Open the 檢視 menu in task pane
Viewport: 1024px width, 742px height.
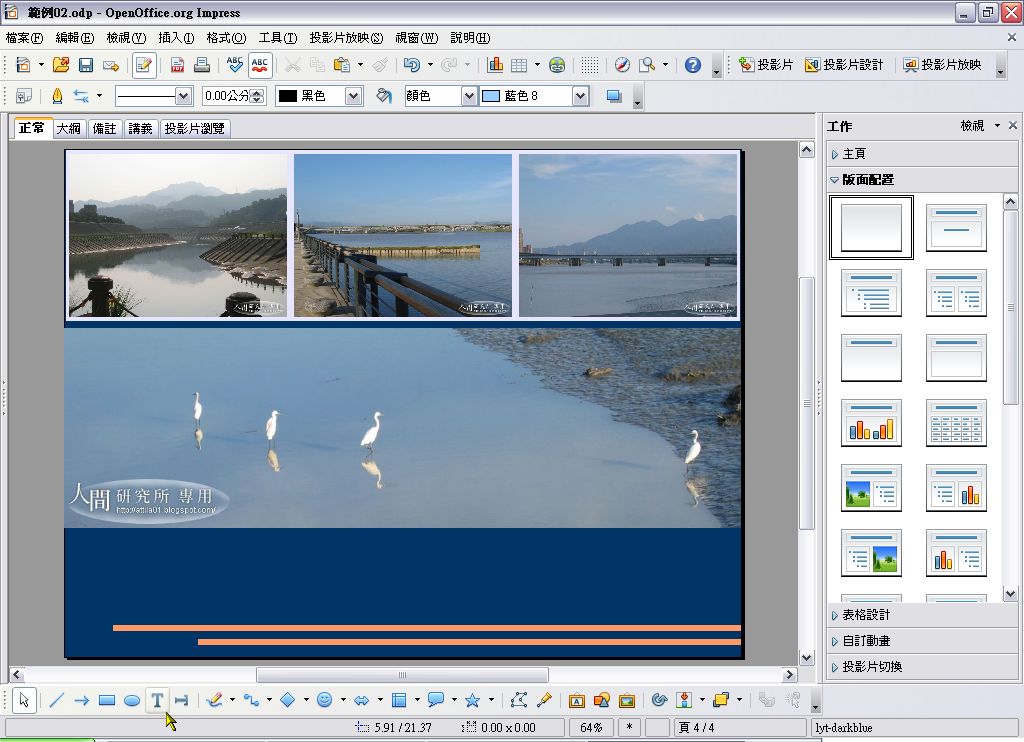click(x=980, y=125)
